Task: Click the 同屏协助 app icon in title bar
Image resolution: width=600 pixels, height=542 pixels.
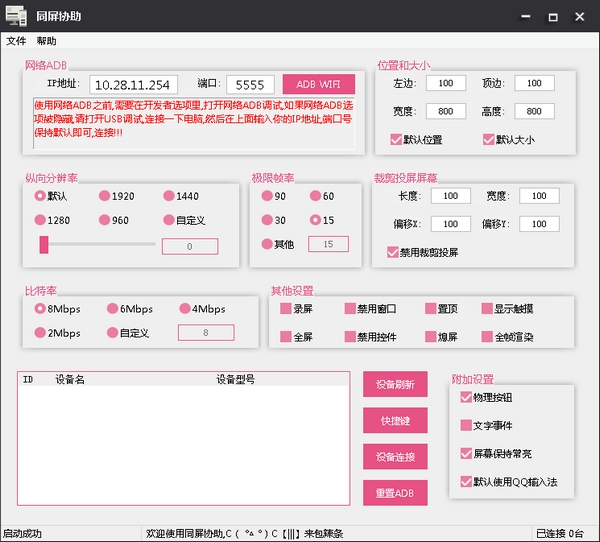Action: (x=16, y=17)
